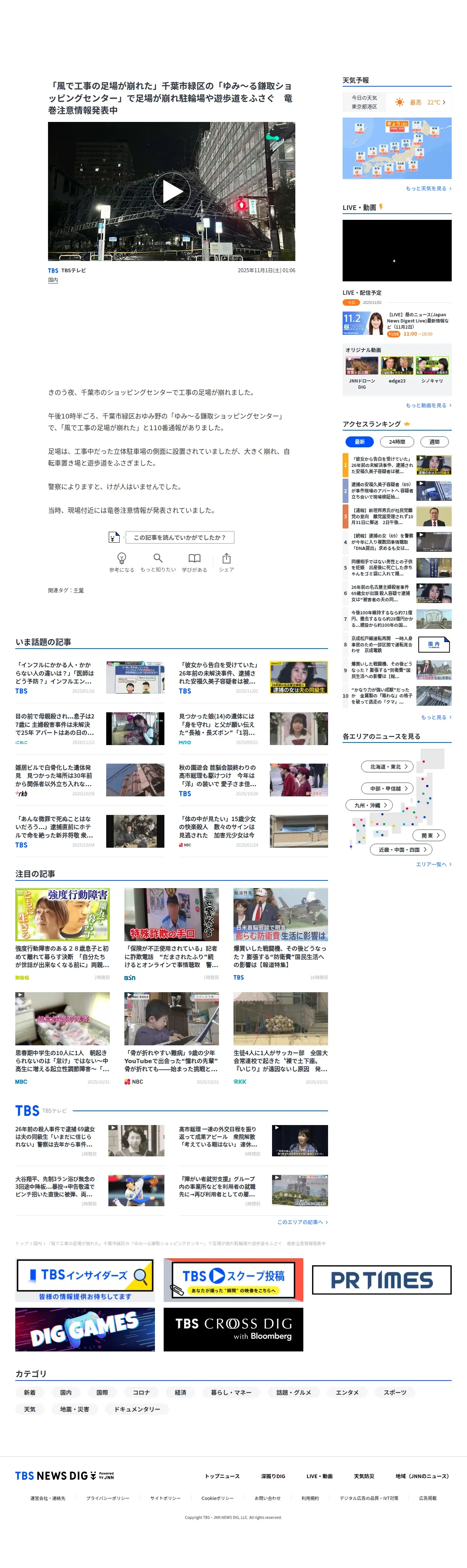Open today's Tokyo weather box
Viewport: 467px width, 1568px height.
(397, 102)
